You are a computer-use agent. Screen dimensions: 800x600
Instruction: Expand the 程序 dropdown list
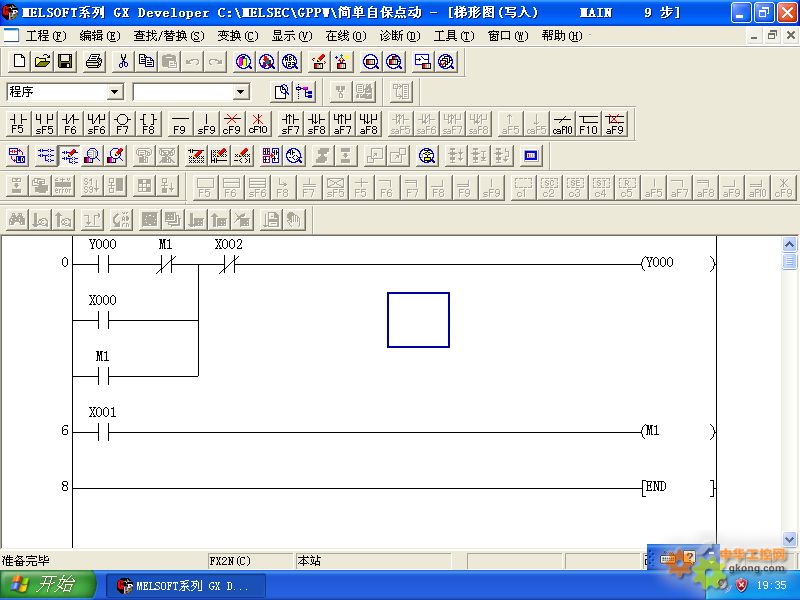[x=115, y=92]
